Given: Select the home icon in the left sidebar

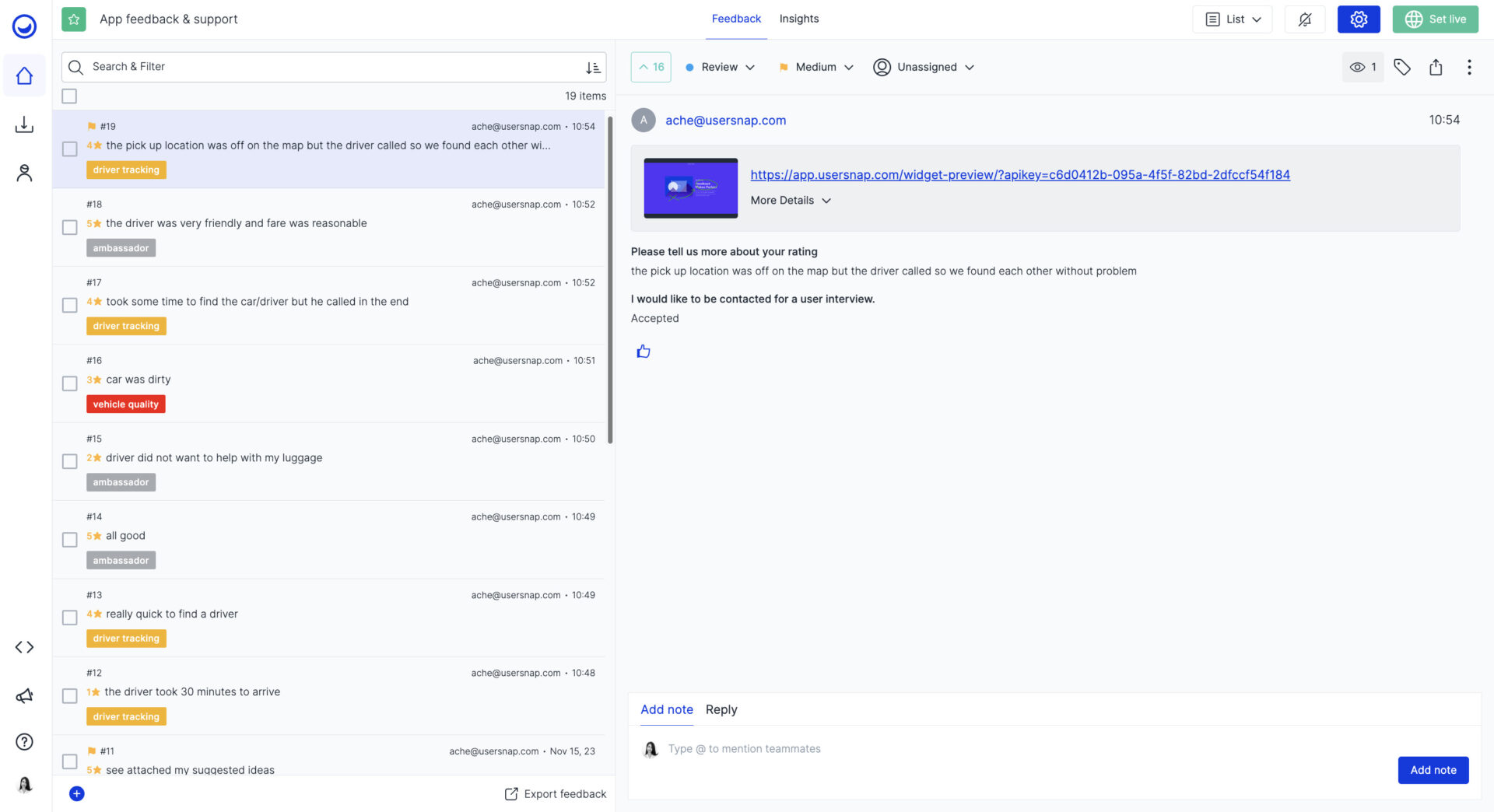Looking at the screenshot, I should pyautogui.click(x=23, y=75).
